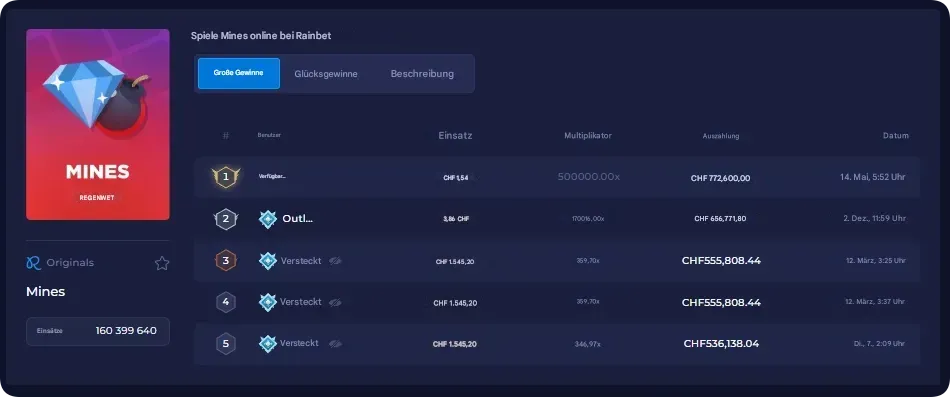Click the Einsatz column header
The height and width of the screenshot is (397, 950).
pos(455,136)
